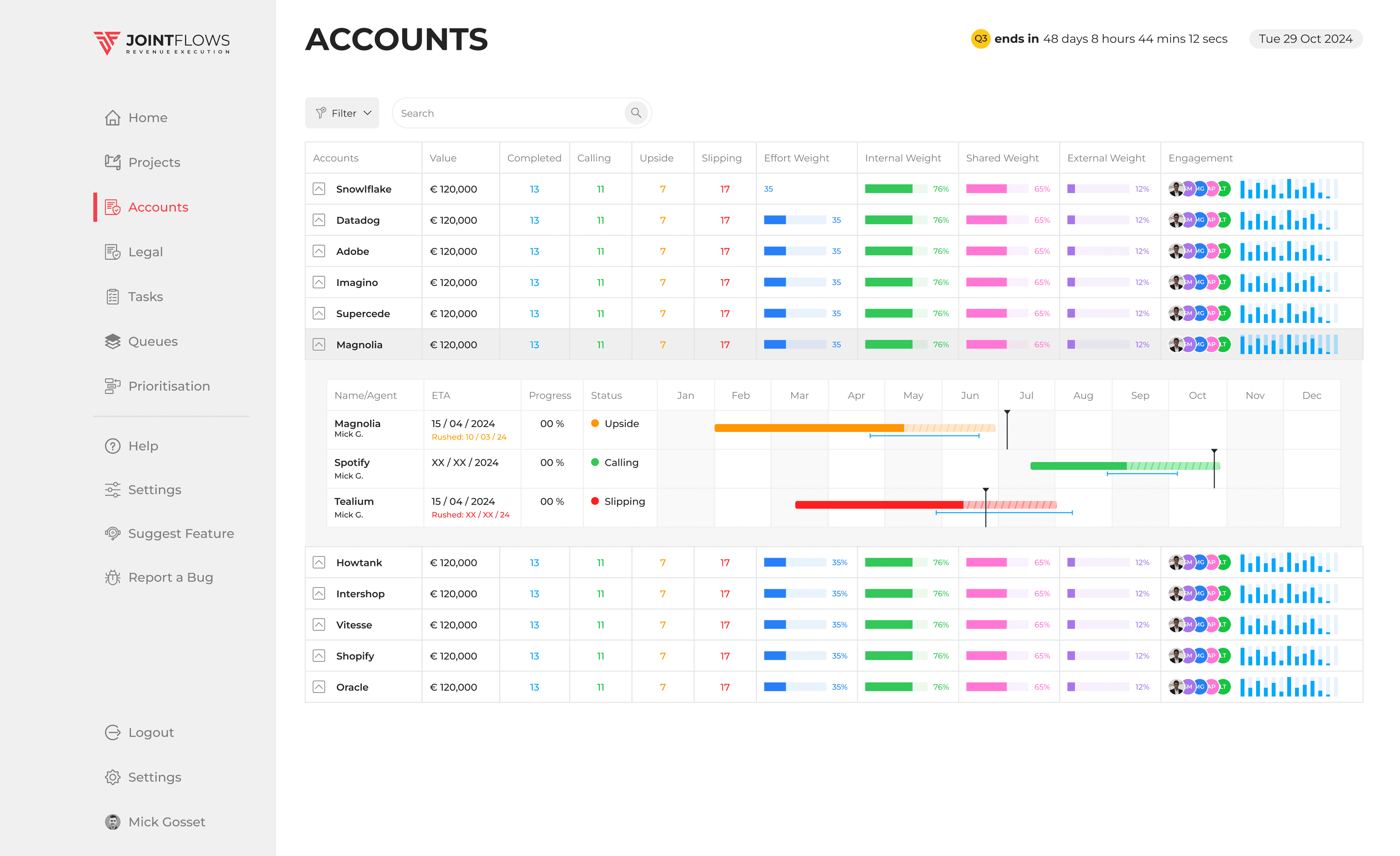This screenshot has width=1400, height=856.
Task: Open the Filter dropdown
Action: click(342, 113)
